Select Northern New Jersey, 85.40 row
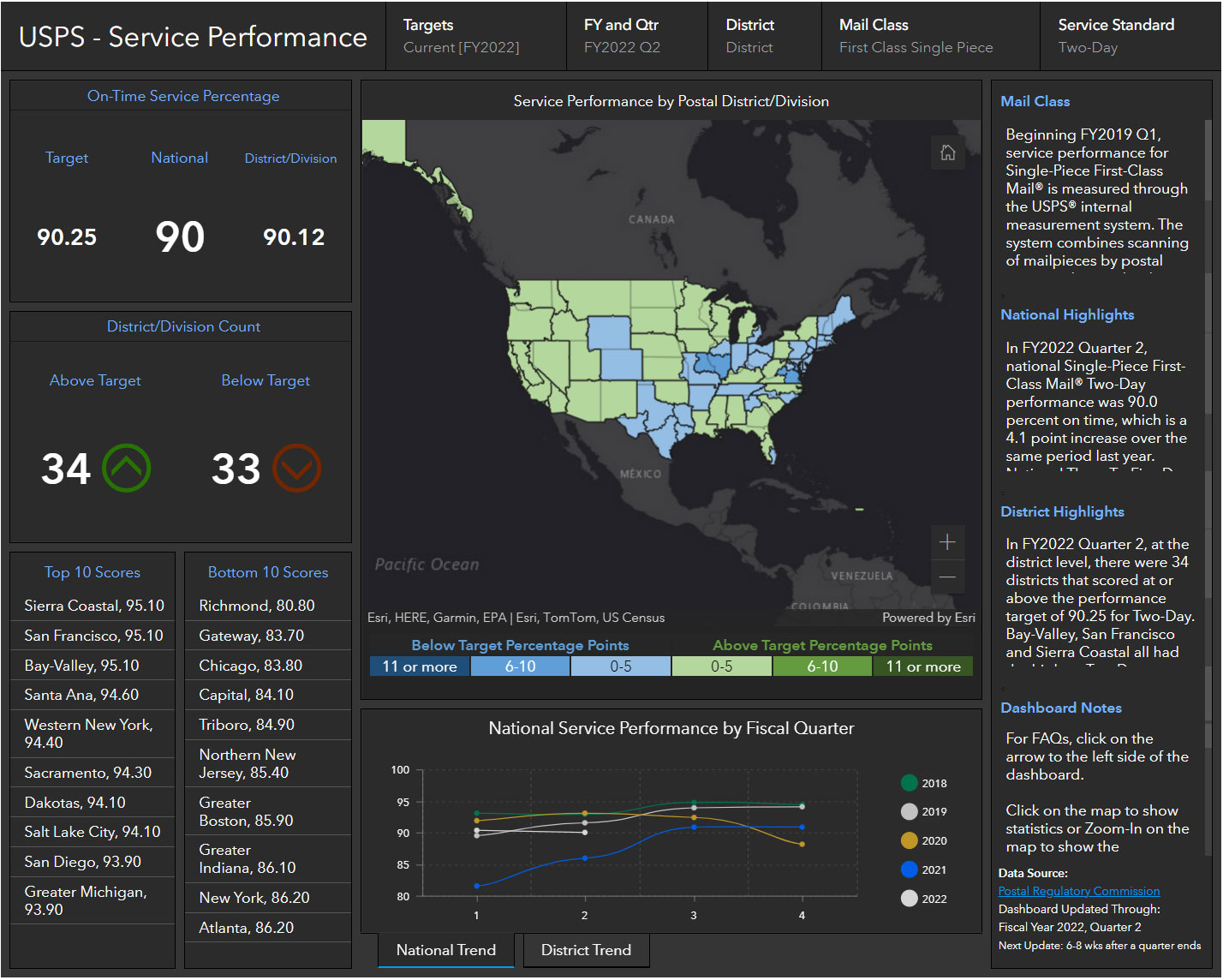Viewport: 1223px width, 980px height. pos(268,763)
